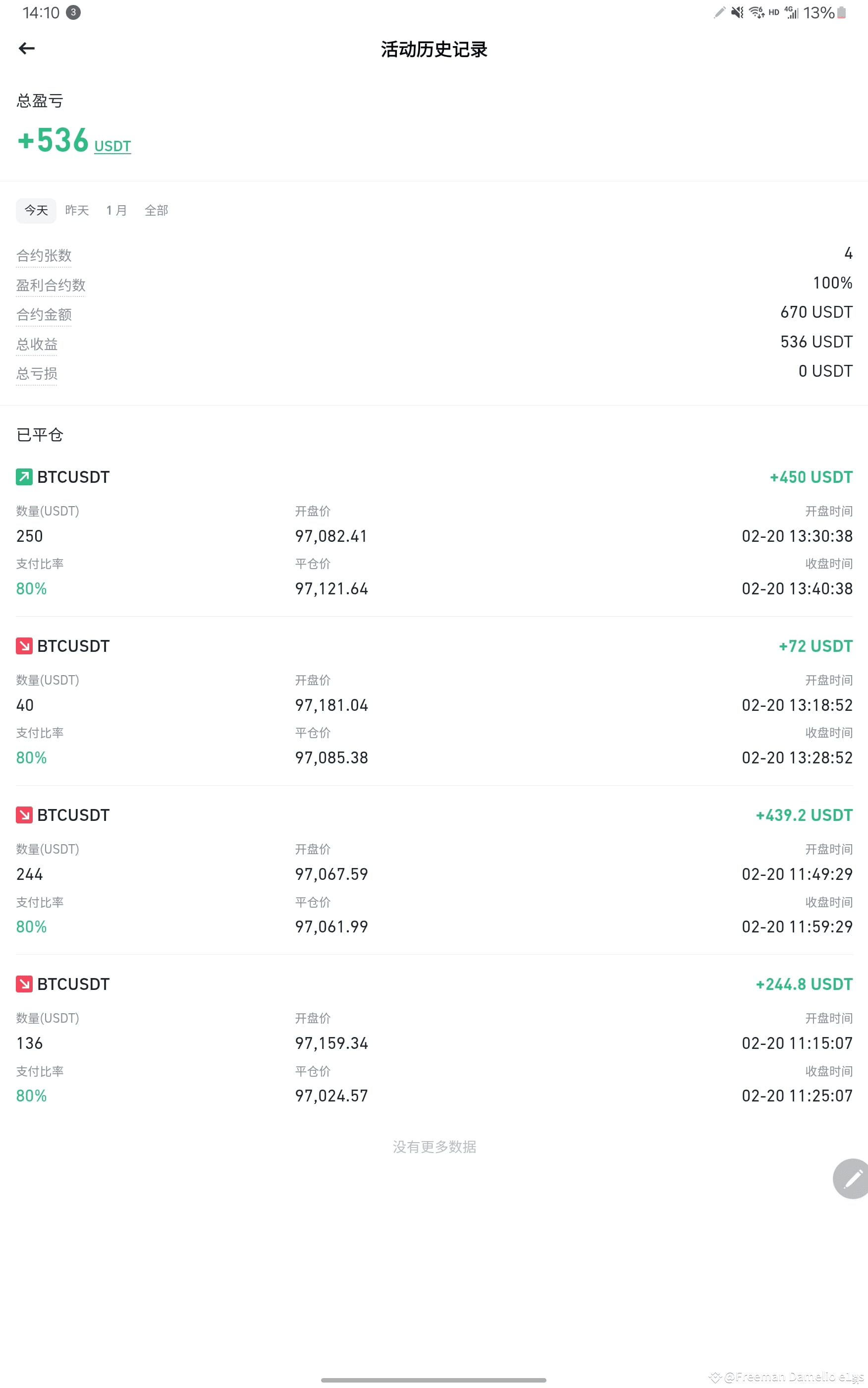Tap red down-arrow icon on +72 USDT trade
Image resolution: width=868 pixels, height=1388 pixels.
coord(24,646)
